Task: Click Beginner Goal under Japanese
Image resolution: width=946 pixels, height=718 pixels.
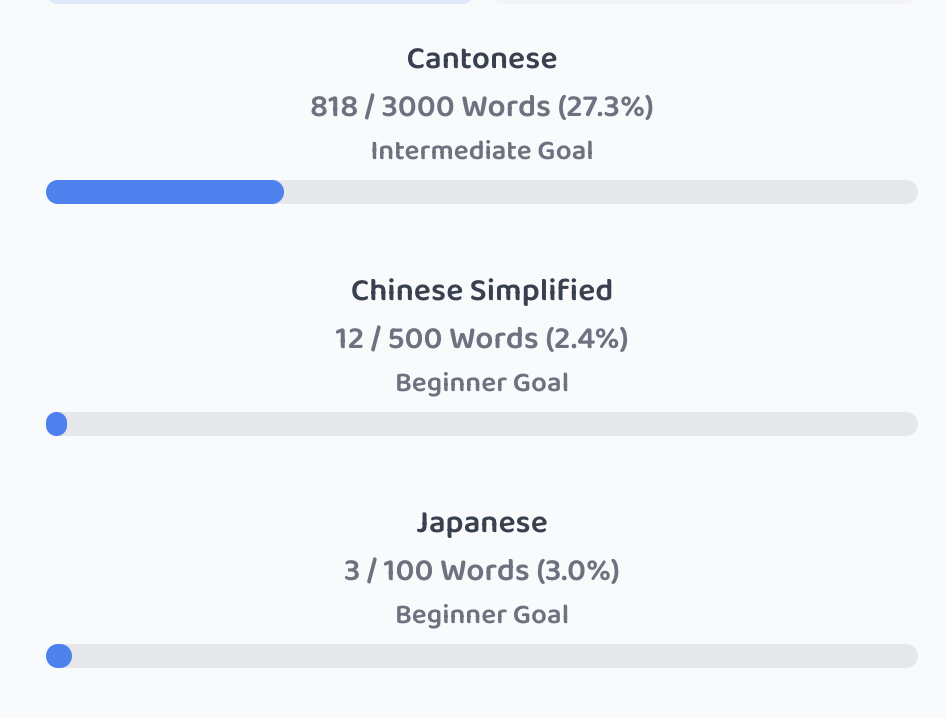Action: point(481,615)
